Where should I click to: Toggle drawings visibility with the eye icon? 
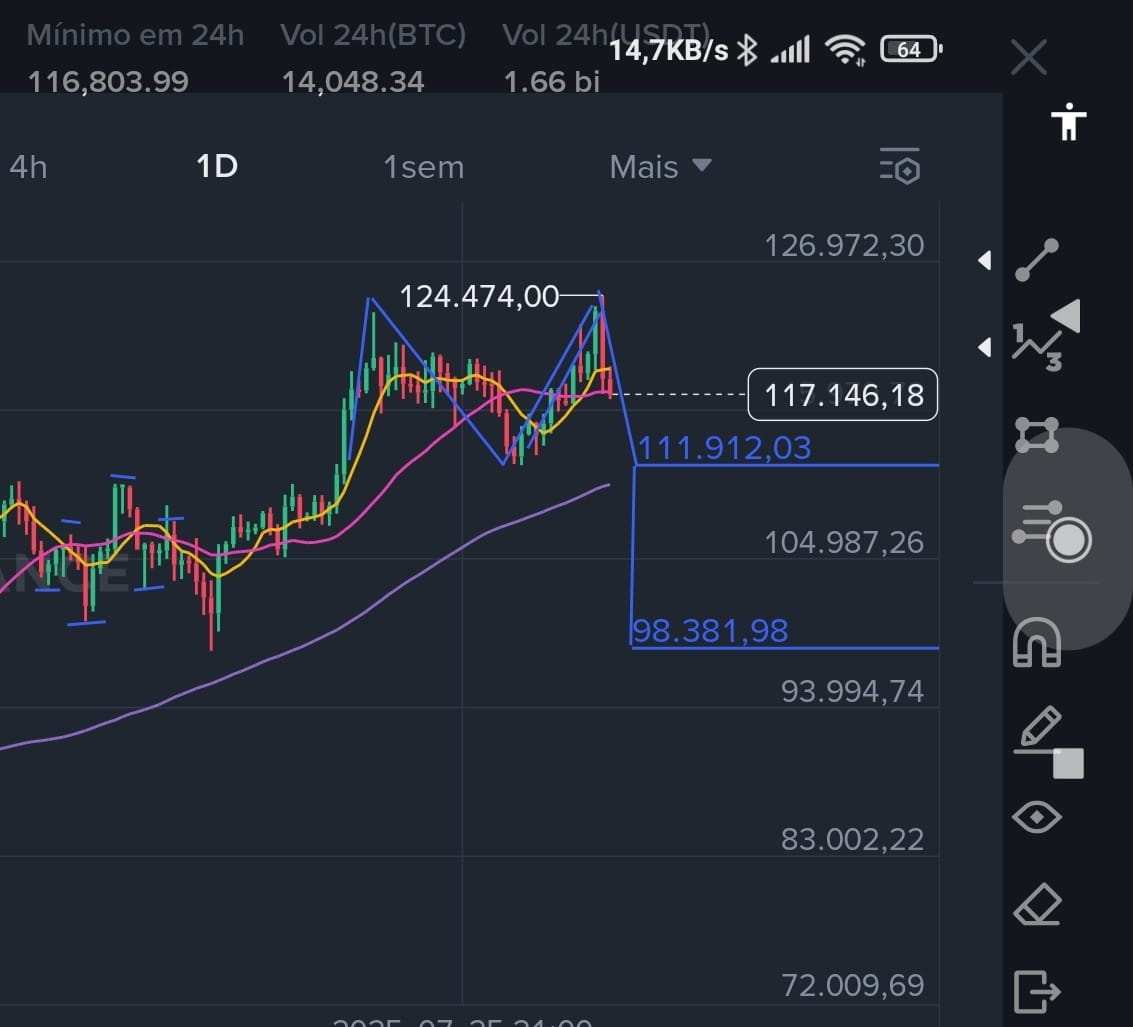tap(1037, 817)
